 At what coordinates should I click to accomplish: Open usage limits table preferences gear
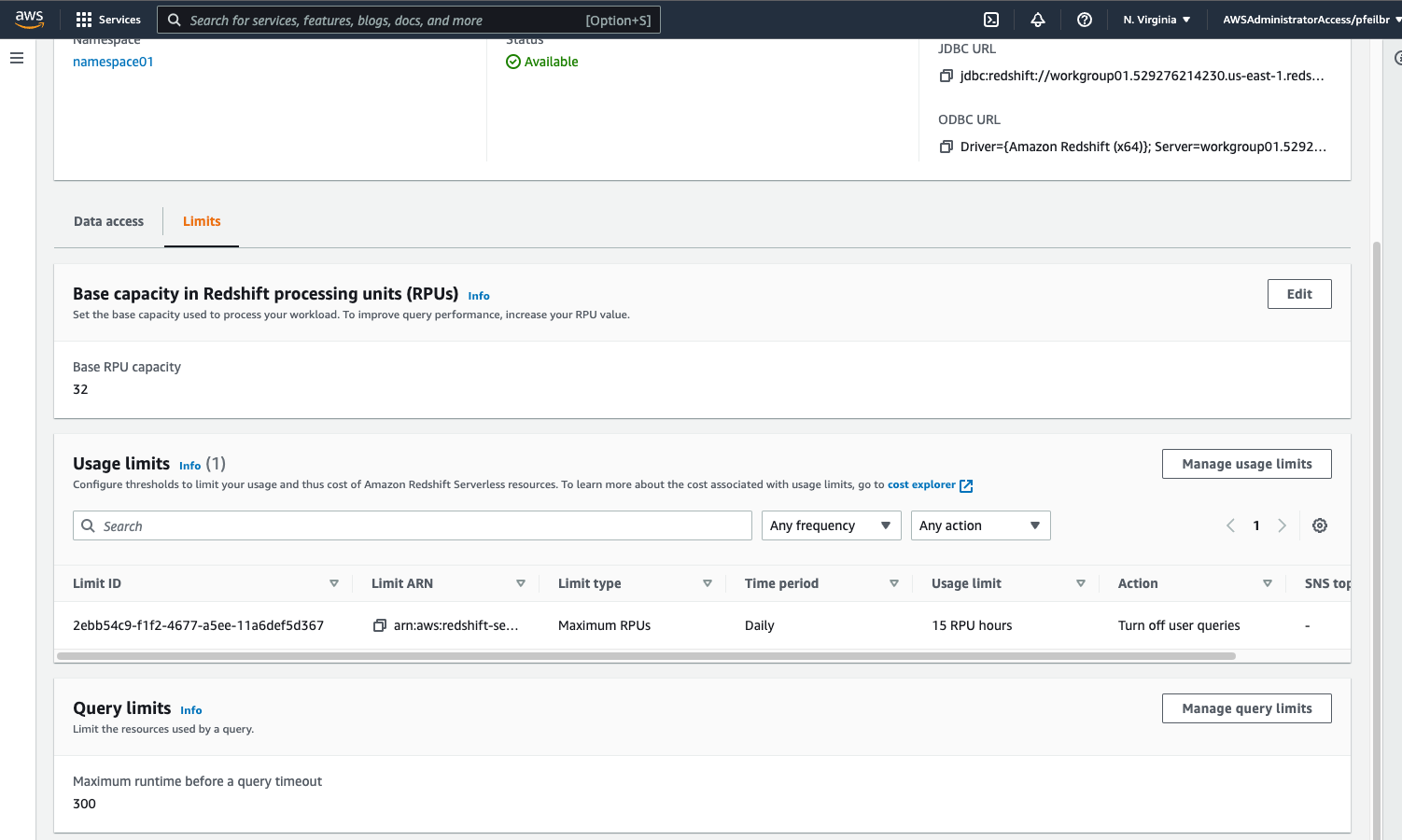point(1320,525)
